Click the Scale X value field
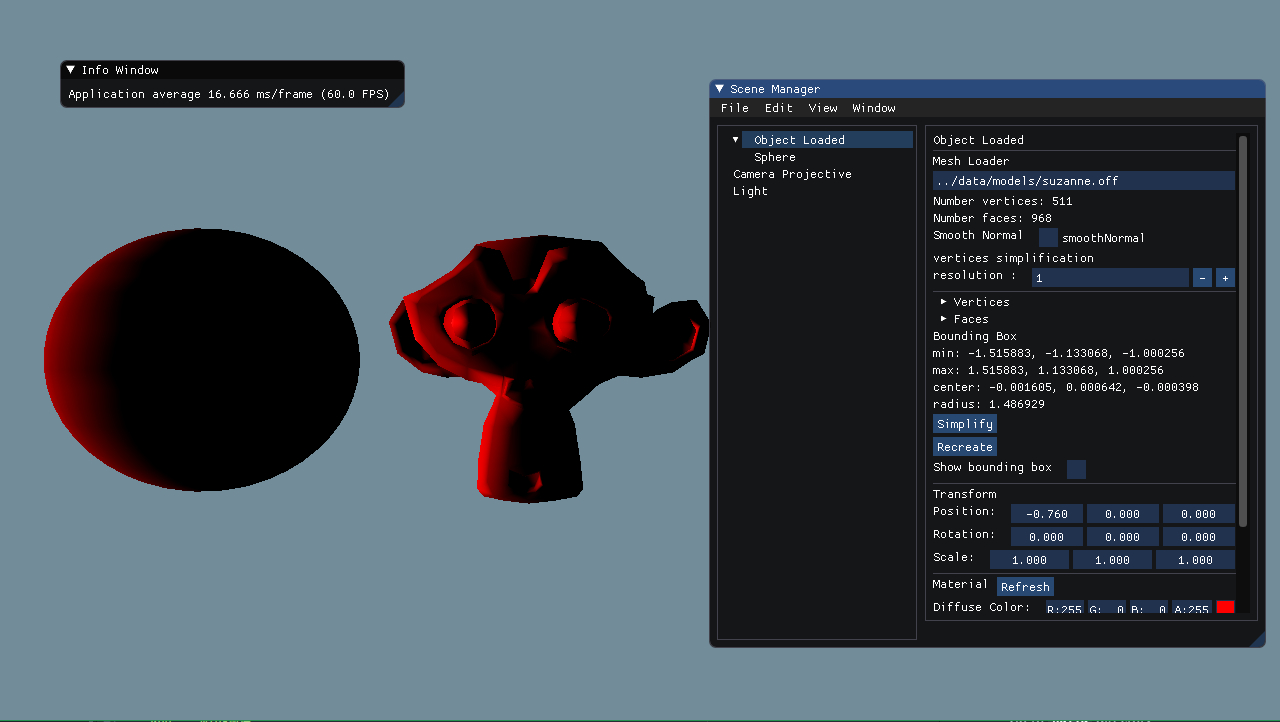1280x722 pixels. tap(1029, 559)
